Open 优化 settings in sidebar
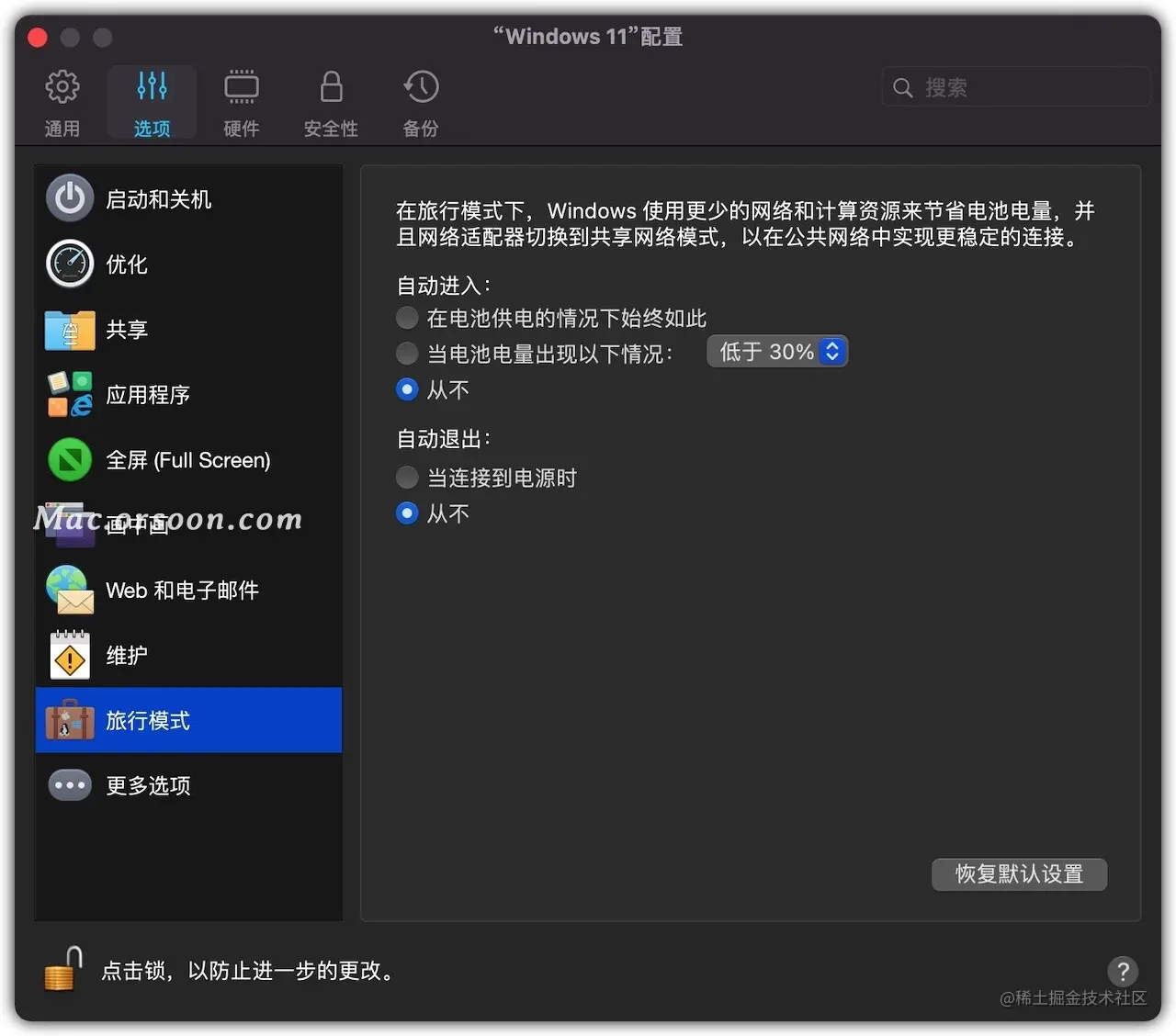Screen dimensions: 1176x1036 click(188, 264)
